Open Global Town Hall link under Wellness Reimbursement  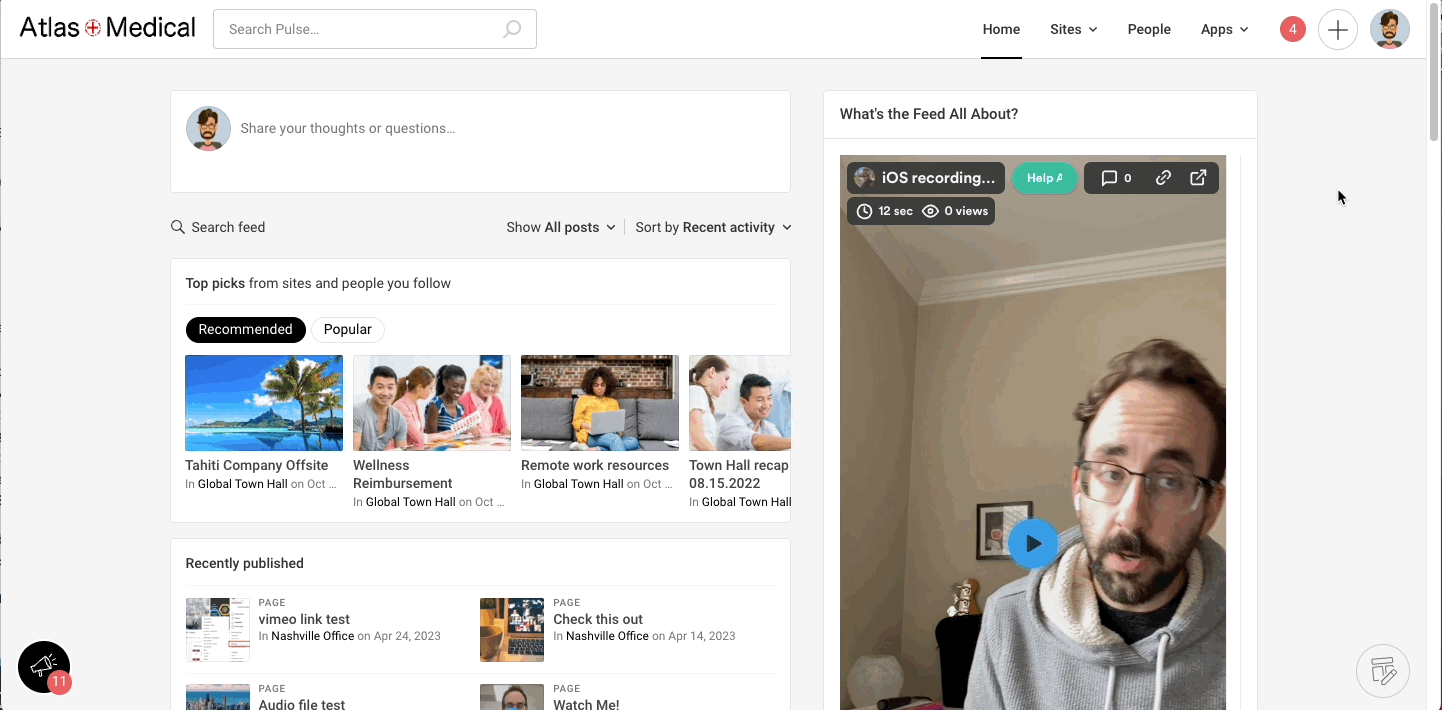(x=411, y=502)
